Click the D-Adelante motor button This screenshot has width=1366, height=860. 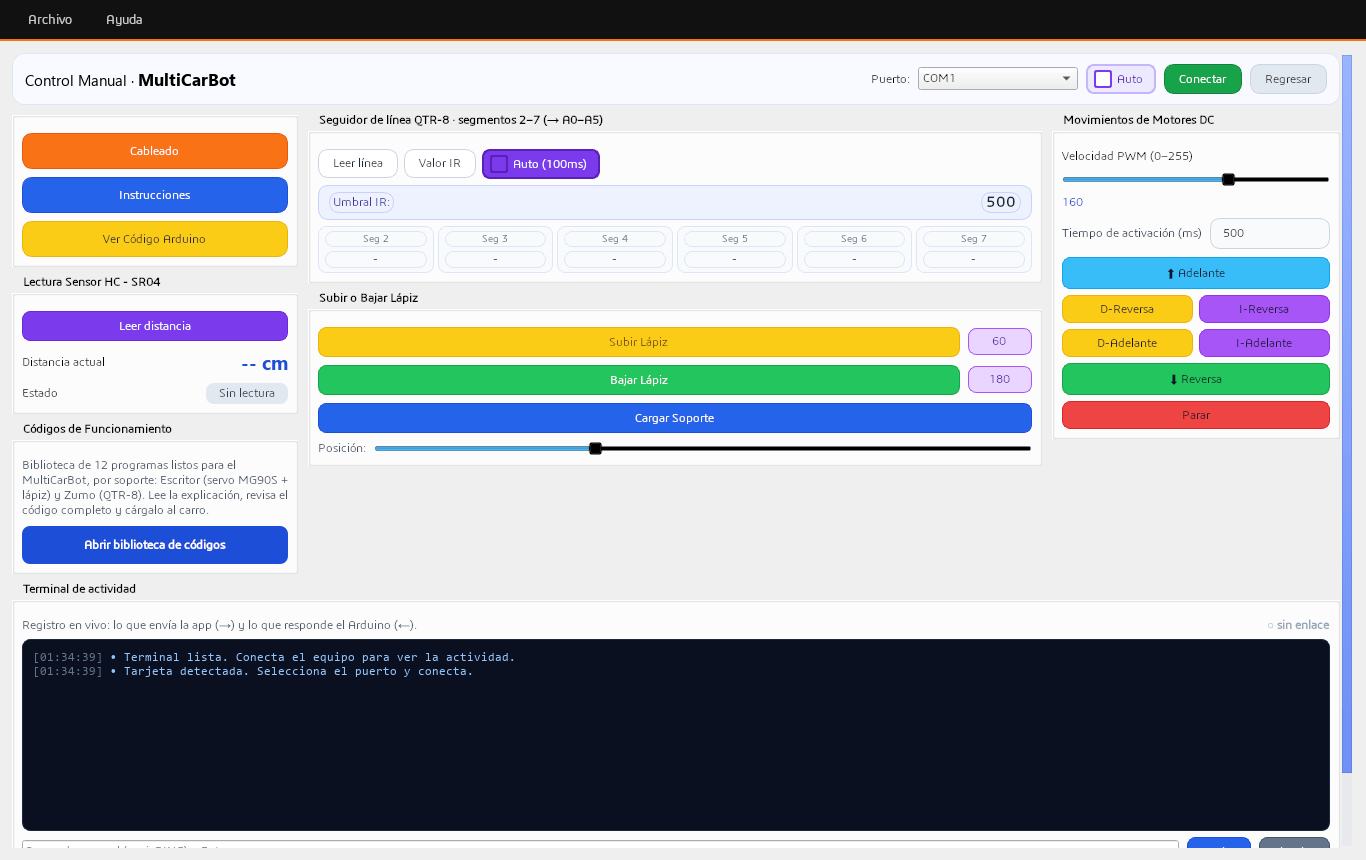[1127, 343]
